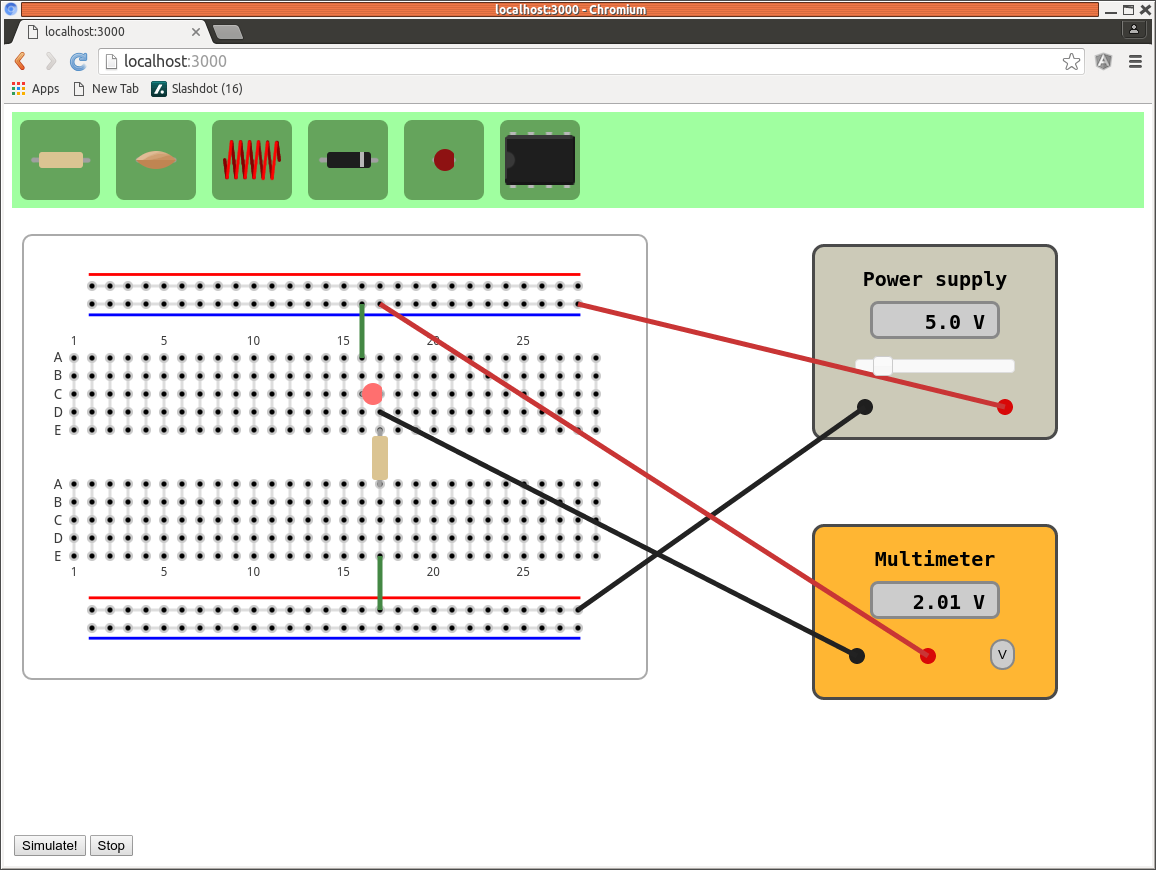
Task: Reload the page with the refresh icon
Action: [x=78, y=61]
